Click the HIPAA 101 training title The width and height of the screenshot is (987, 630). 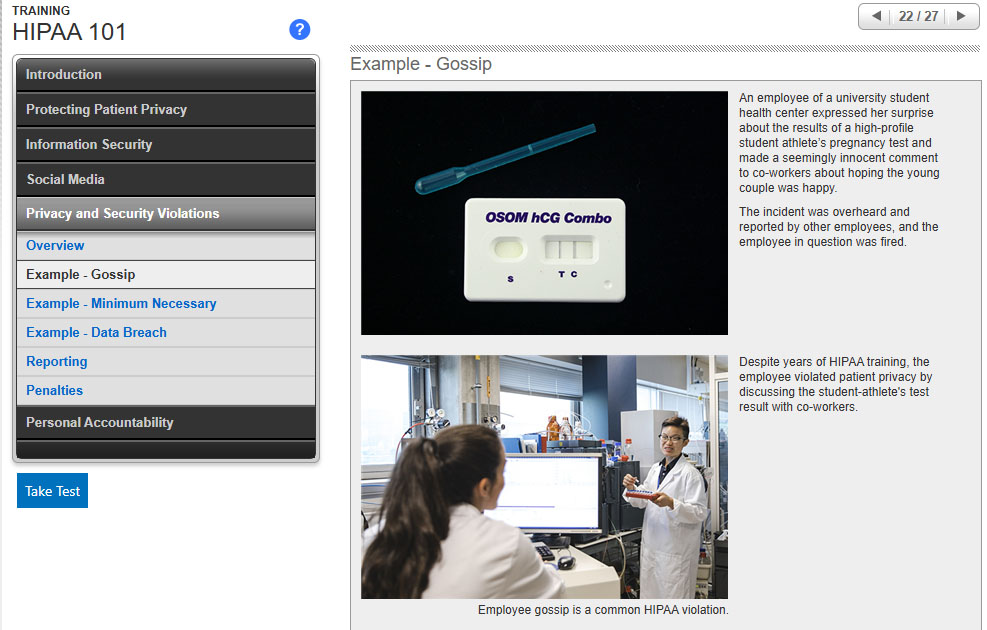coord(70,32)
